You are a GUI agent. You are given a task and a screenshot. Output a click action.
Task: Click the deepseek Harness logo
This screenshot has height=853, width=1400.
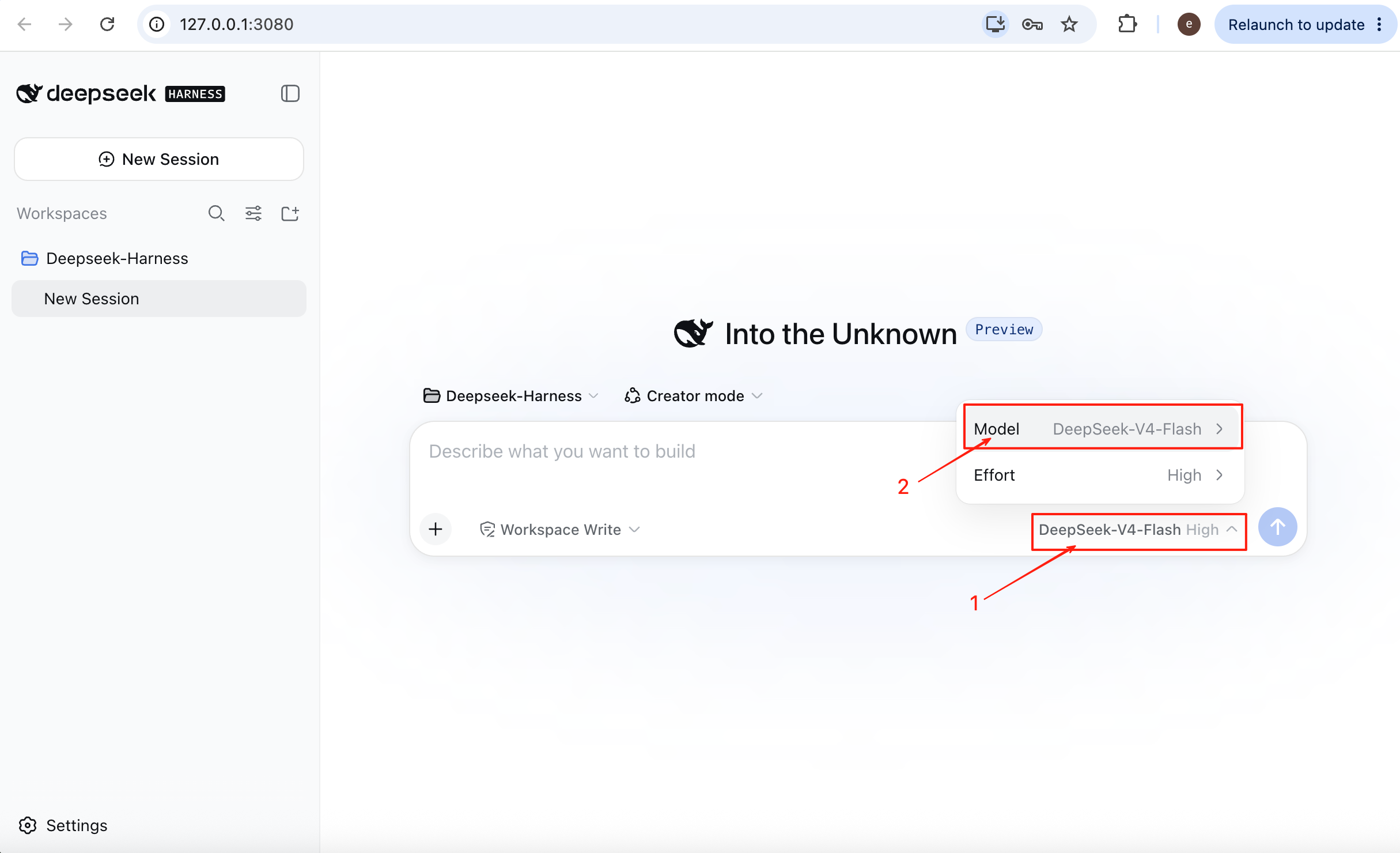click(120, 93)
